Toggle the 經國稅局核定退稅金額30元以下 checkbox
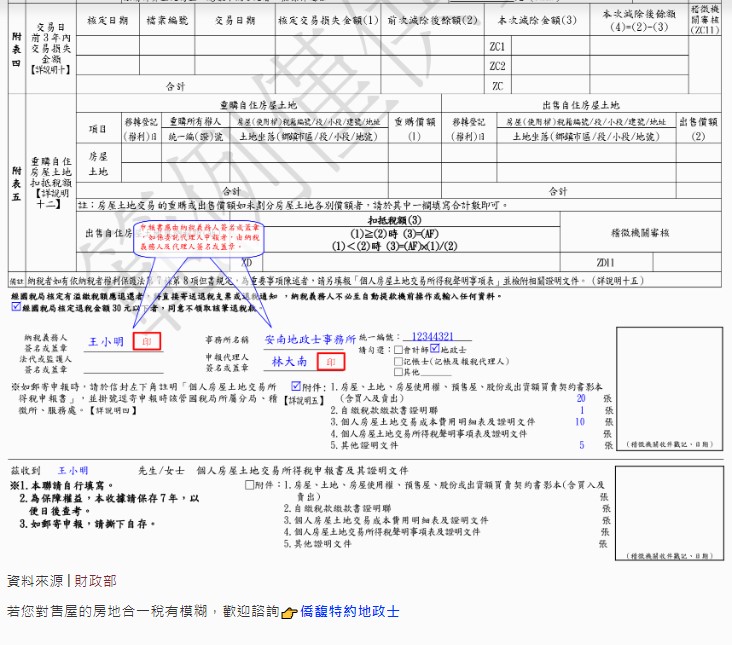This screenshot has height=645, width=732. pos(16,307)
